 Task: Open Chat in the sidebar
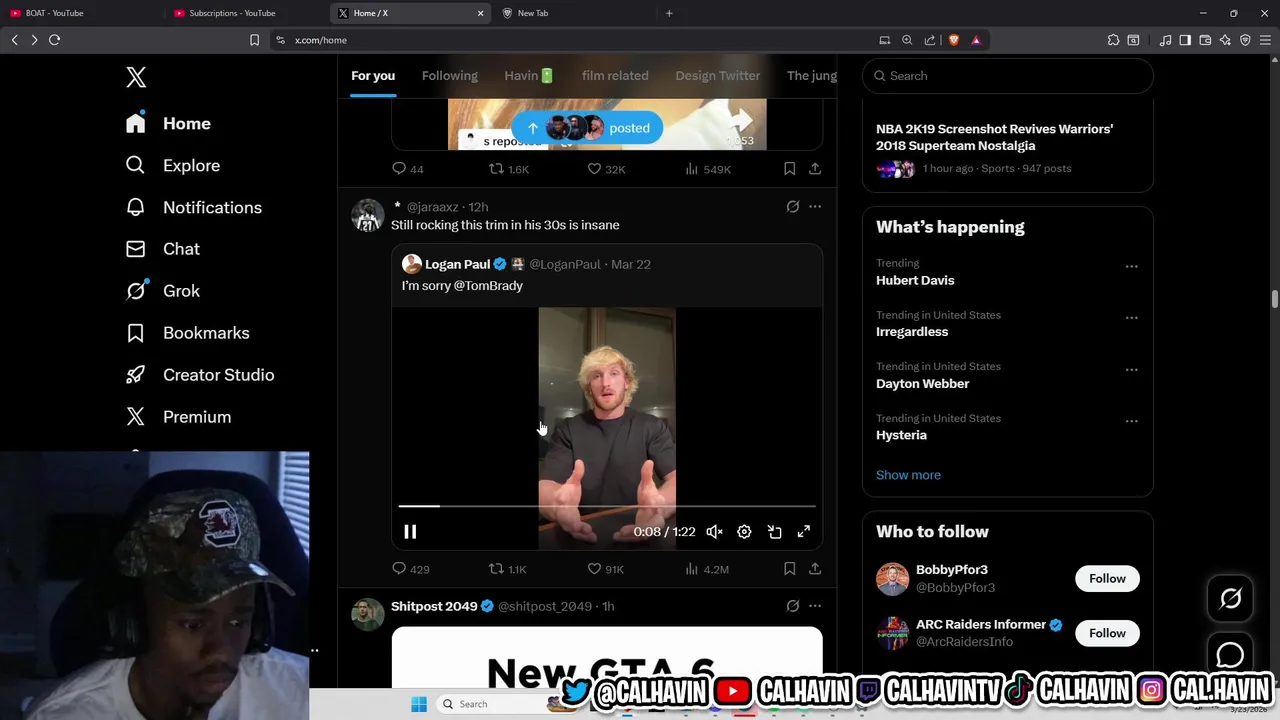coord(162,249)
